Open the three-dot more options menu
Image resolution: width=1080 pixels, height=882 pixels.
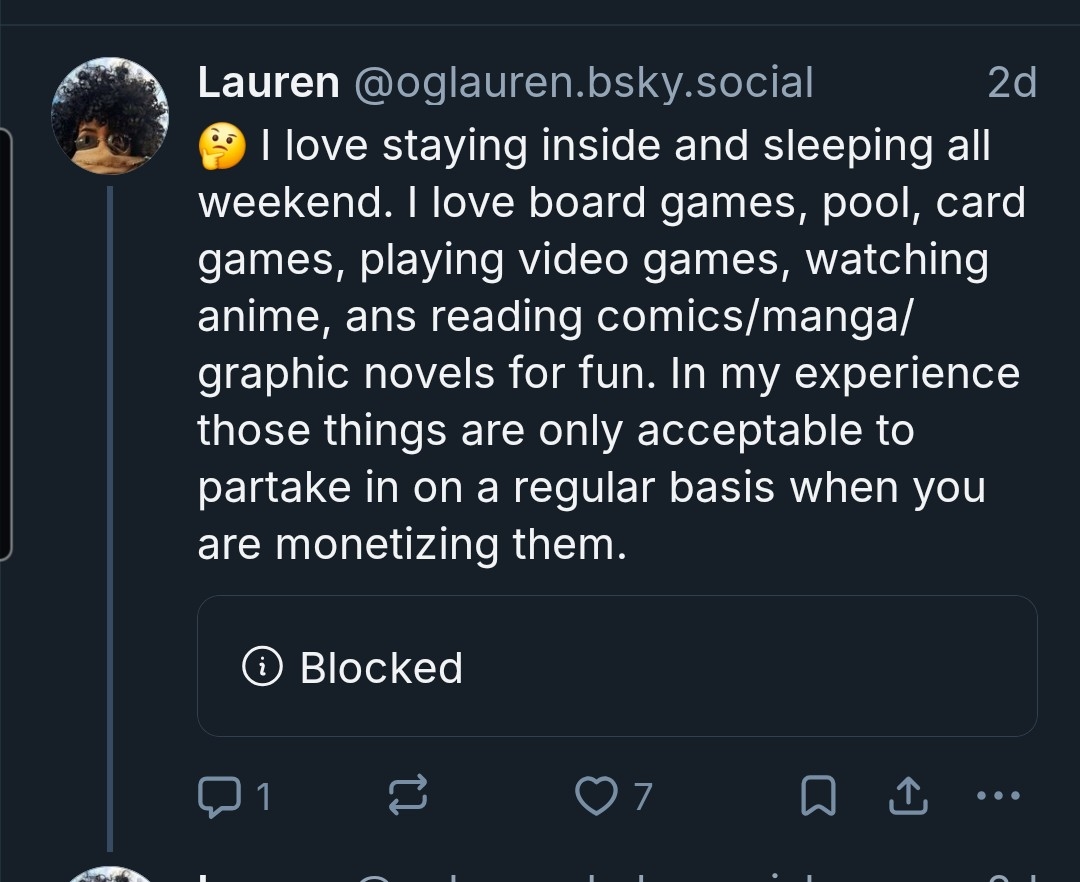(997, 796)
